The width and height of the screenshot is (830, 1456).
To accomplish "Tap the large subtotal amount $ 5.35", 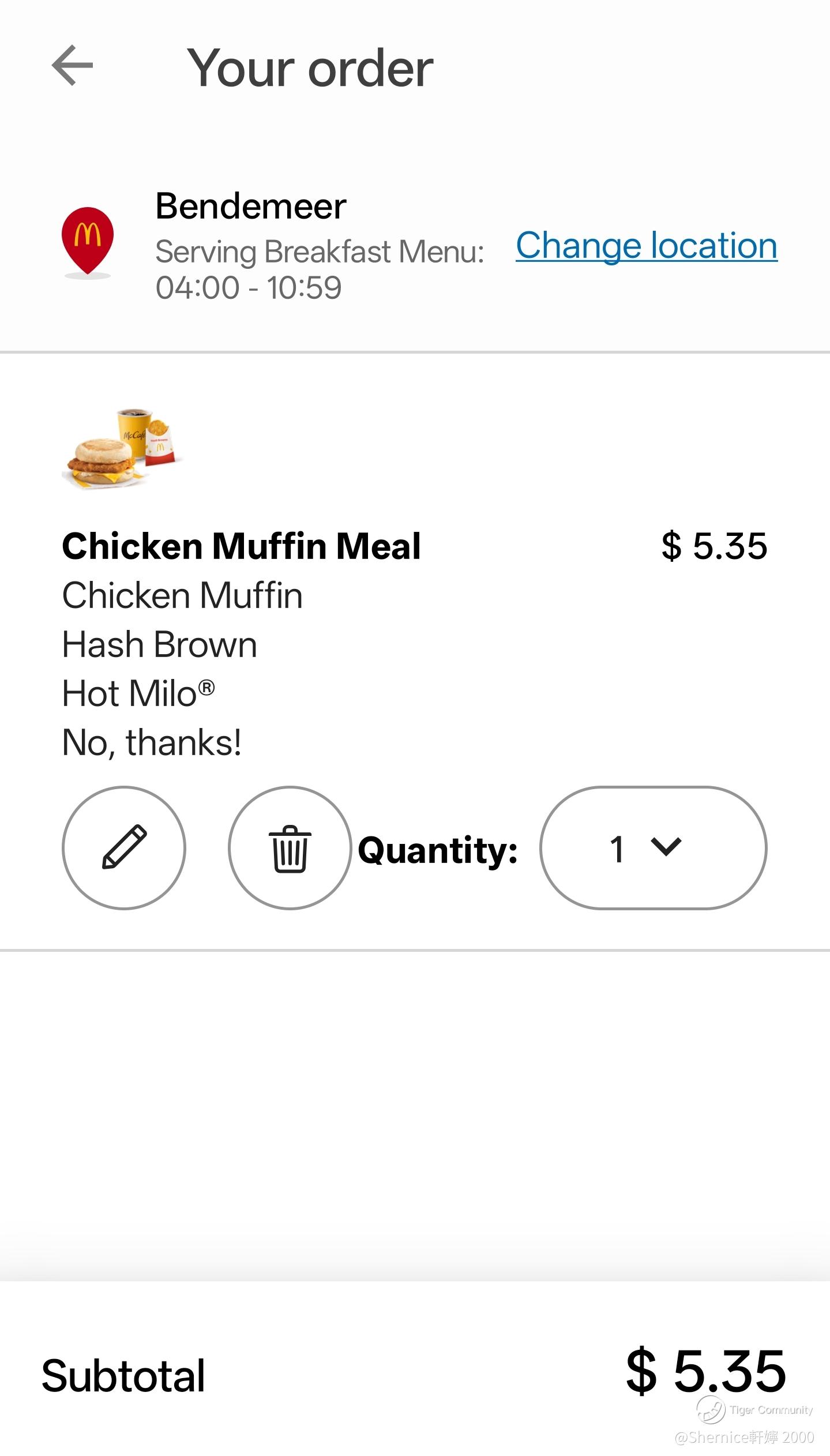I will [706, 1371].
